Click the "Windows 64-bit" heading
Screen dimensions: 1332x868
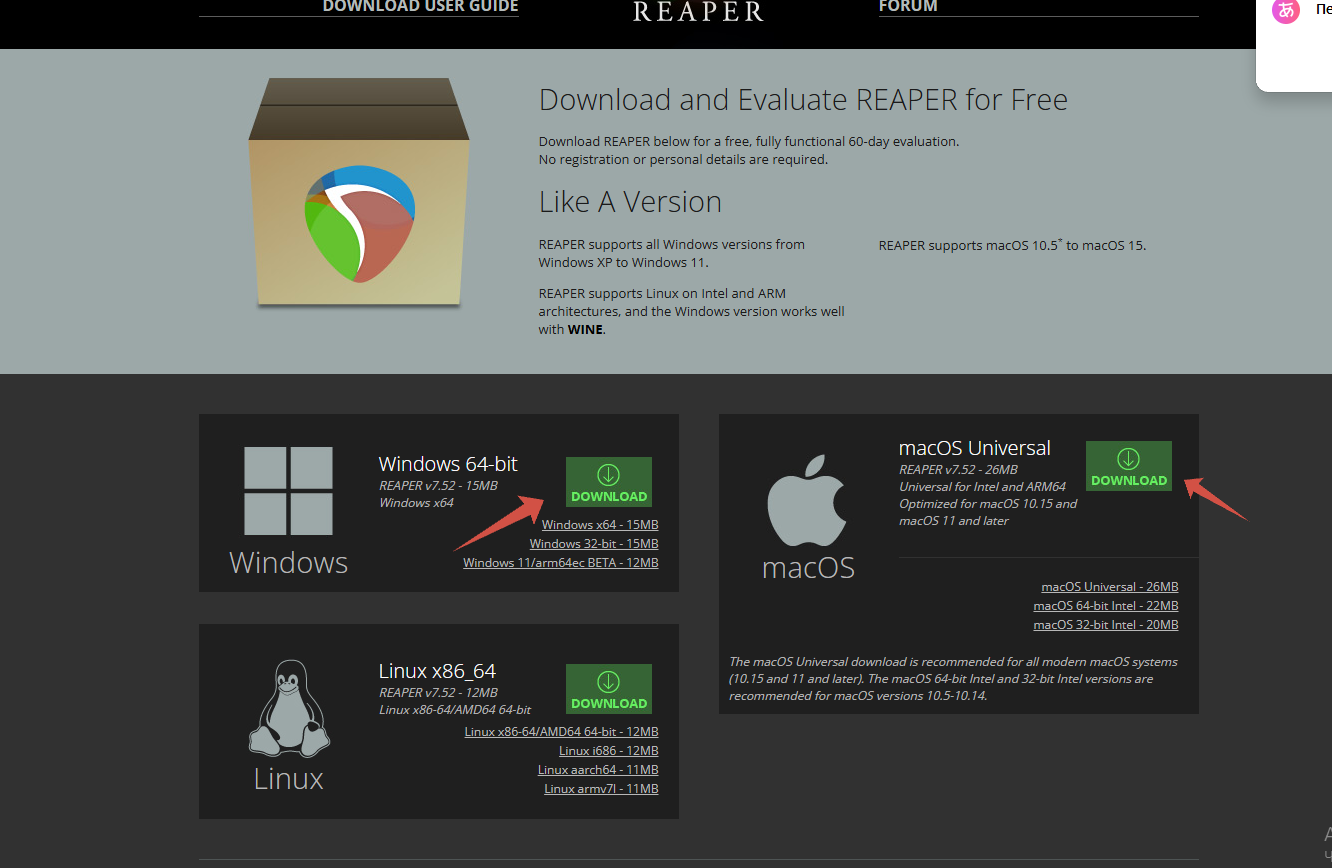[x=448, y=464]
